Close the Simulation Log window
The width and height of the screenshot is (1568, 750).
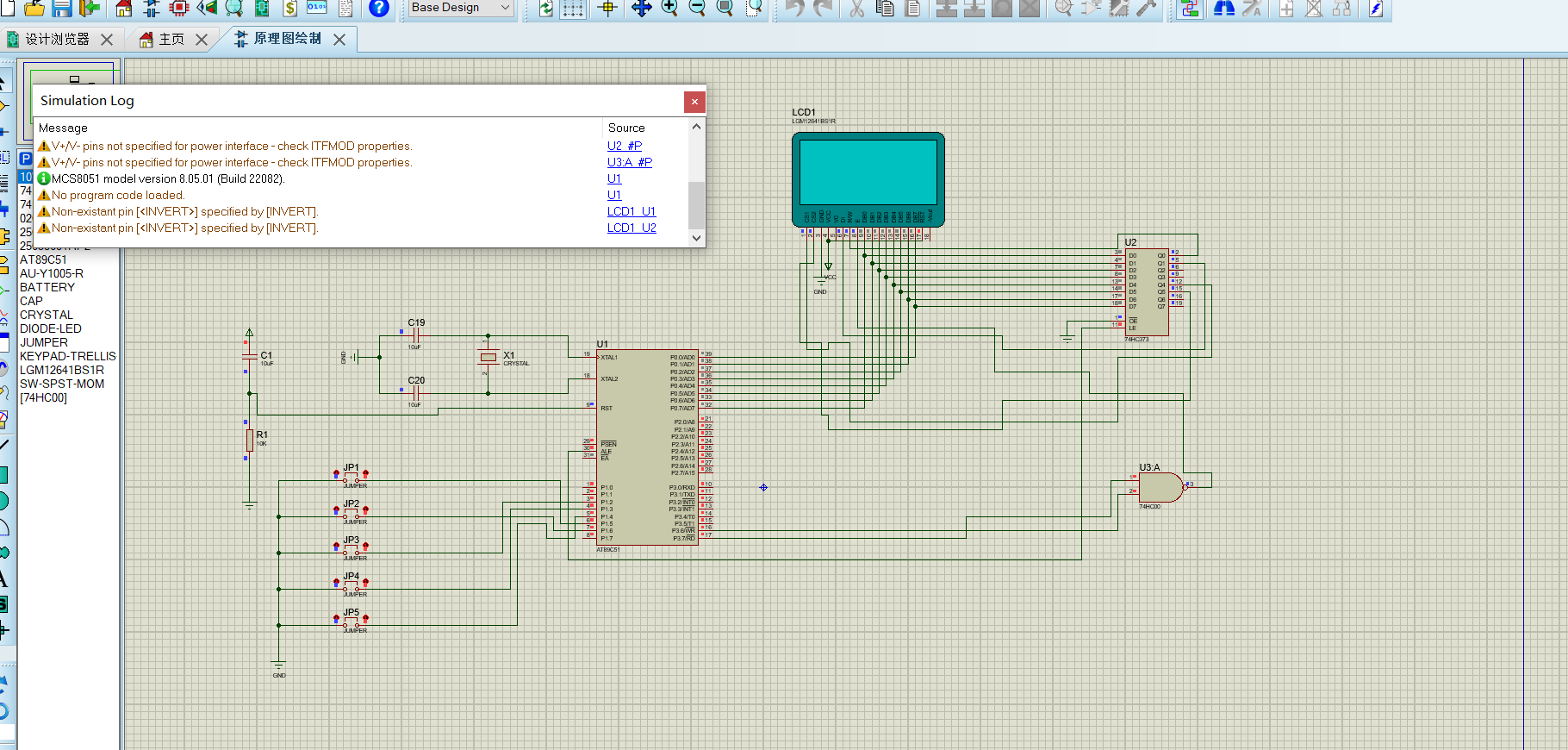(x=694, y=102)
